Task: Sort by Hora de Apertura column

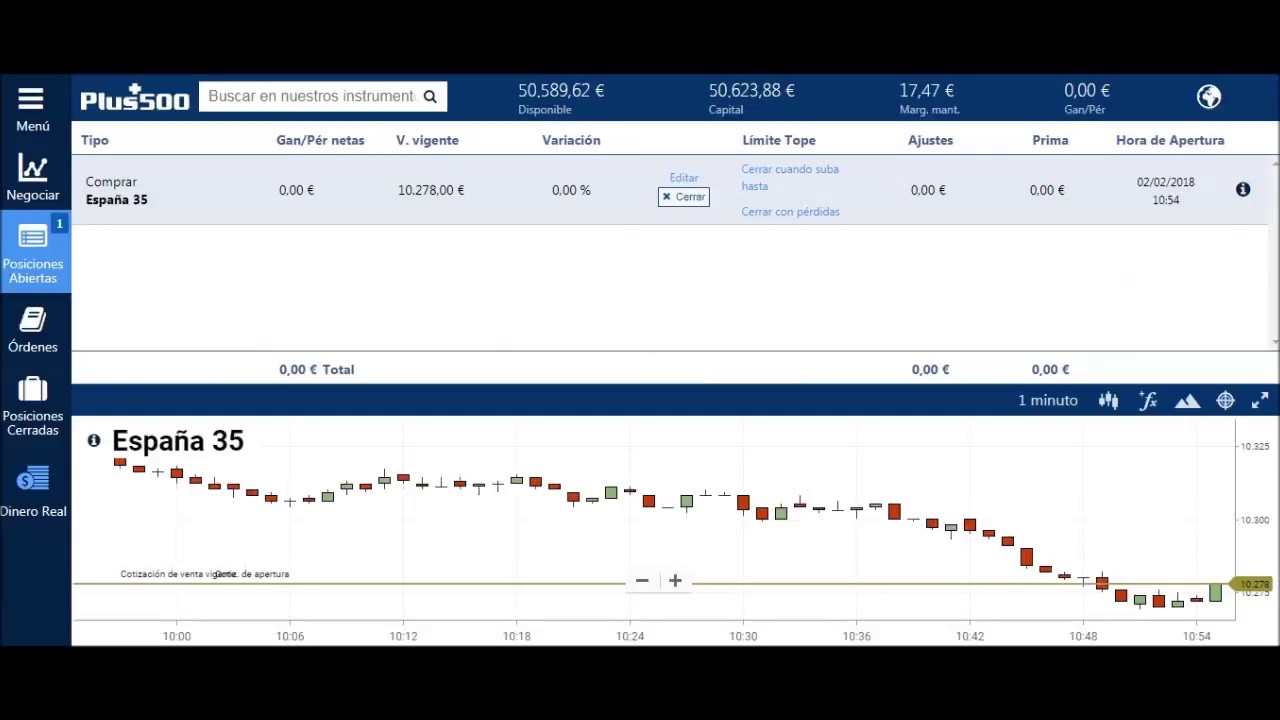Action: (1170, 140)
